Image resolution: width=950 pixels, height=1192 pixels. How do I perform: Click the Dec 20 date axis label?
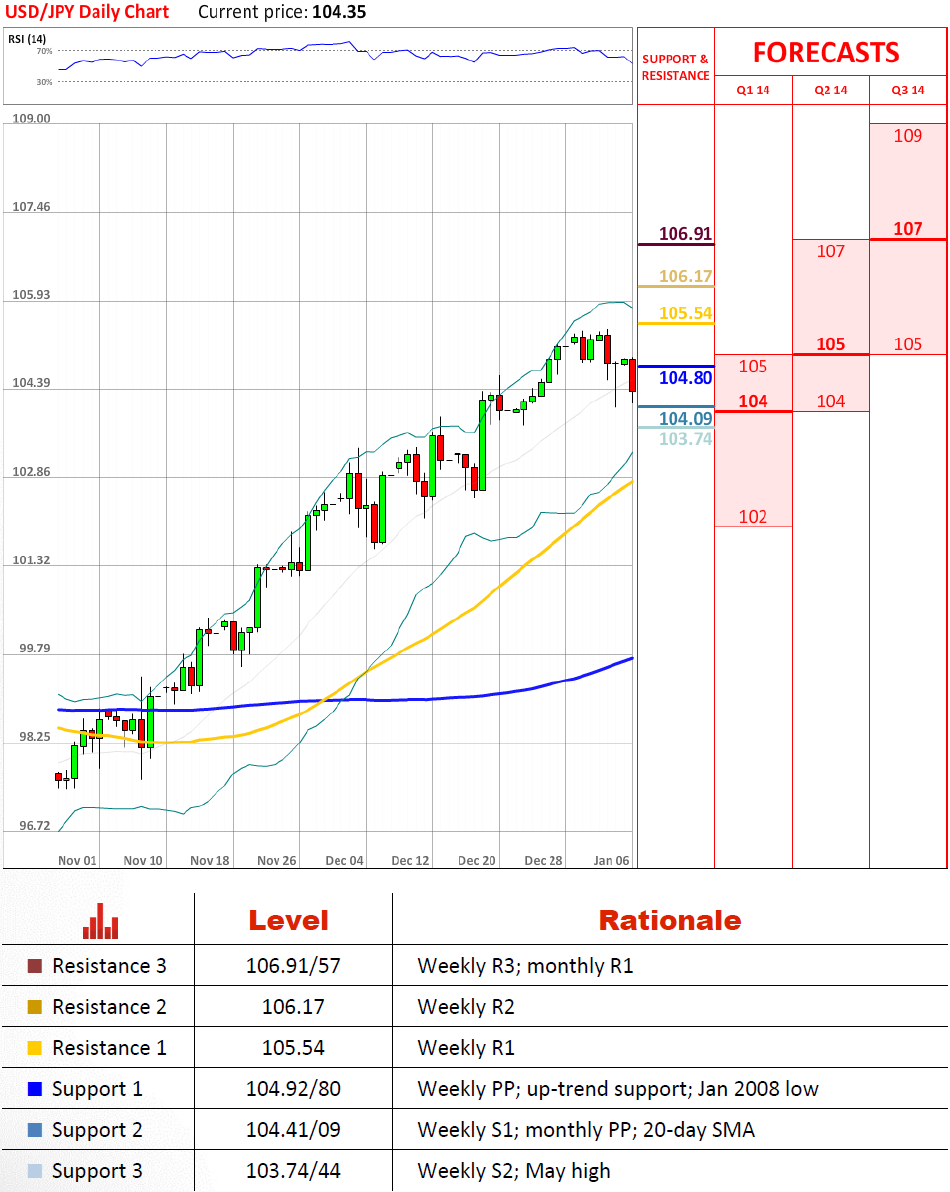click(x=476, y=860)
